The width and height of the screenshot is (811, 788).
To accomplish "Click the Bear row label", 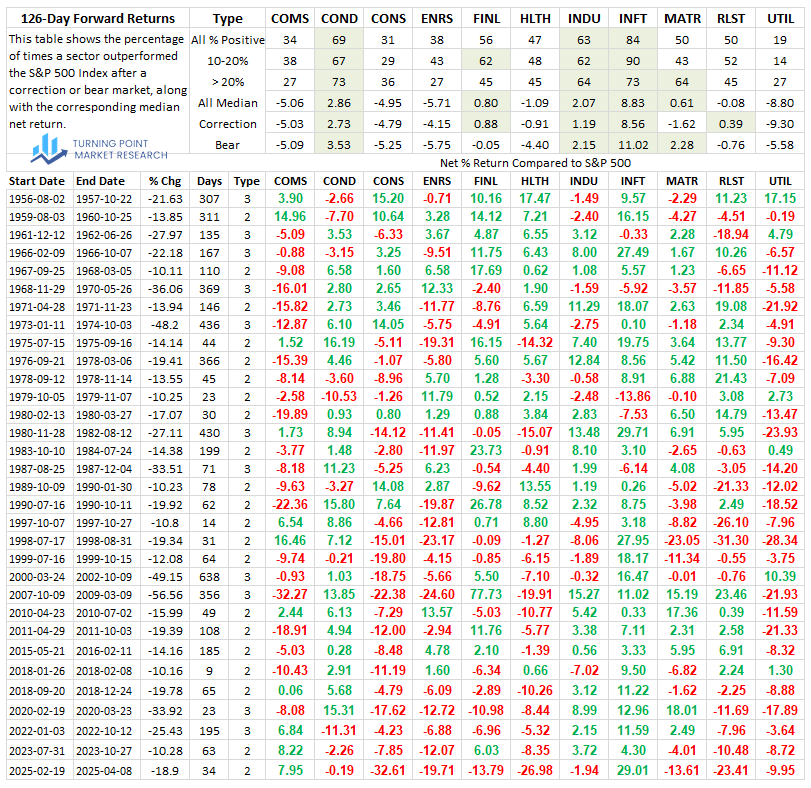I will click(x=229, y=143).
